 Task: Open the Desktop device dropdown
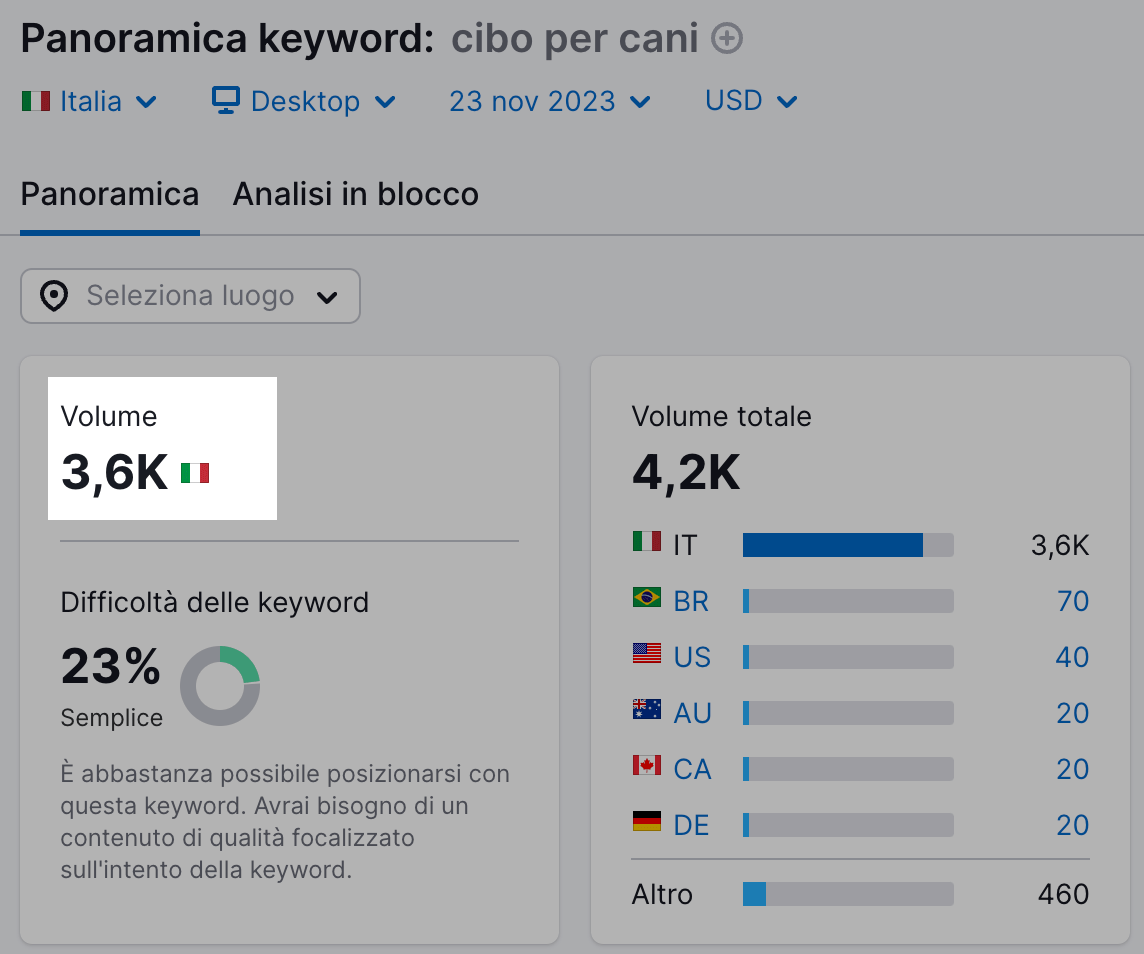pos(305,100)
